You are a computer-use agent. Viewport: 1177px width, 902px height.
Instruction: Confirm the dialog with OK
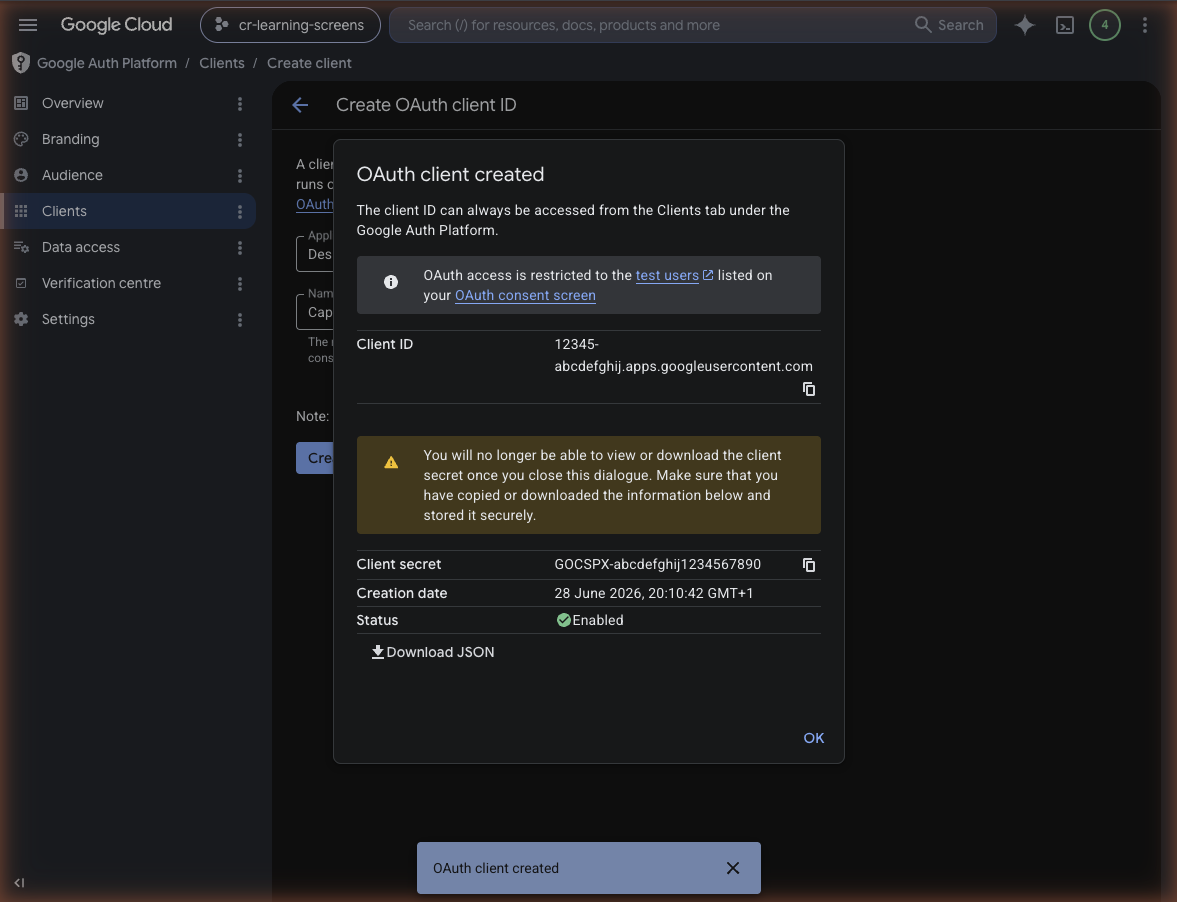814,738
